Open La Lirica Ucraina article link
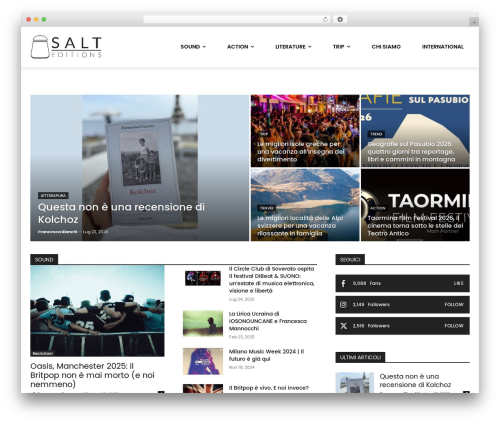This screenshot has width=500, height=423. click(268, 321)
